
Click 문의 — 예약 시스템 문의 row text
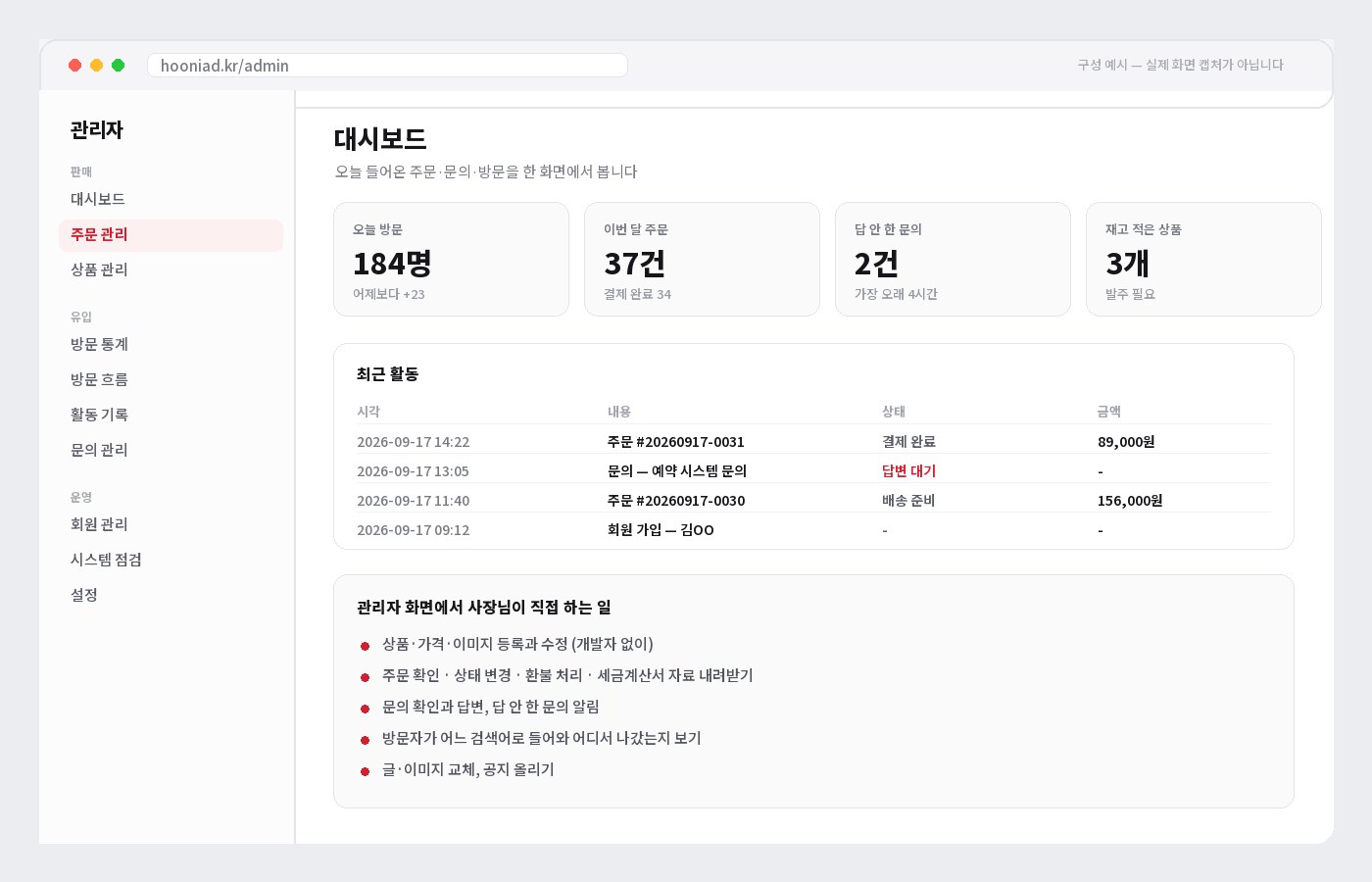click(677, 471)
